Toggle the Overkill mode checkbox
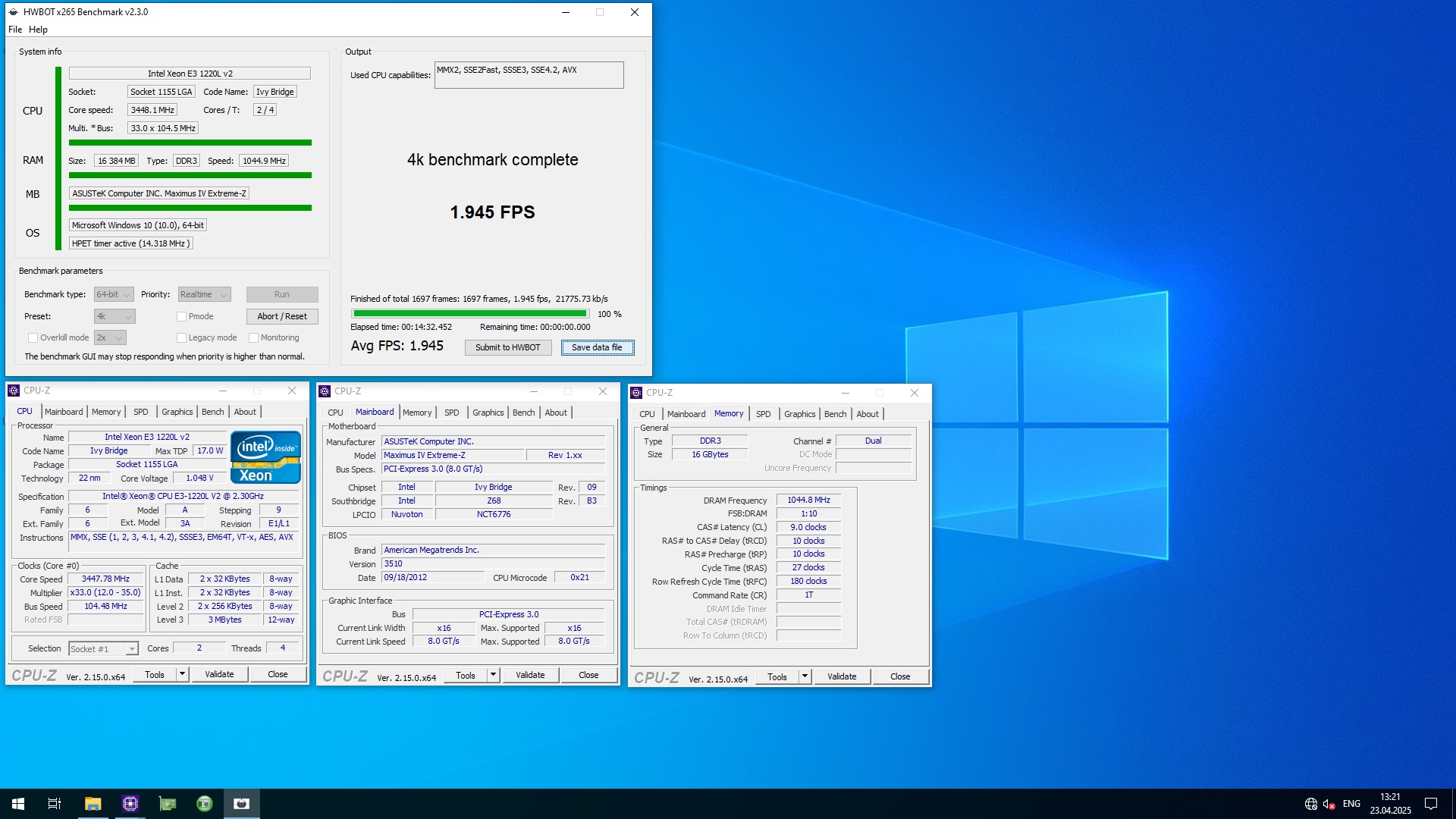The image size is (1456, 819). (x=33, y=337)
